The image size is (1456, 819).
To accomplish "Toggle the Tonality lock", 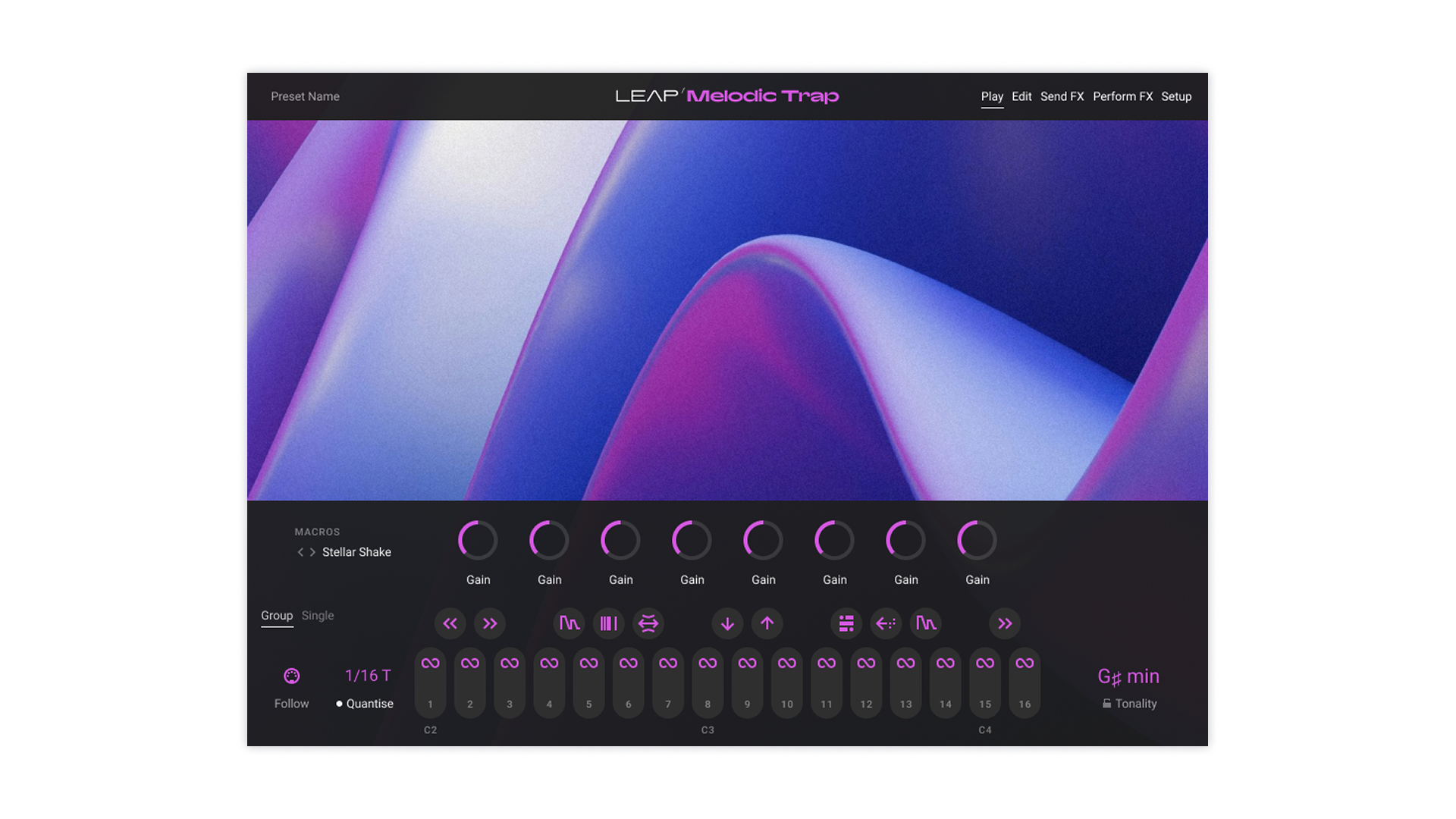I will pos(1107,704).
